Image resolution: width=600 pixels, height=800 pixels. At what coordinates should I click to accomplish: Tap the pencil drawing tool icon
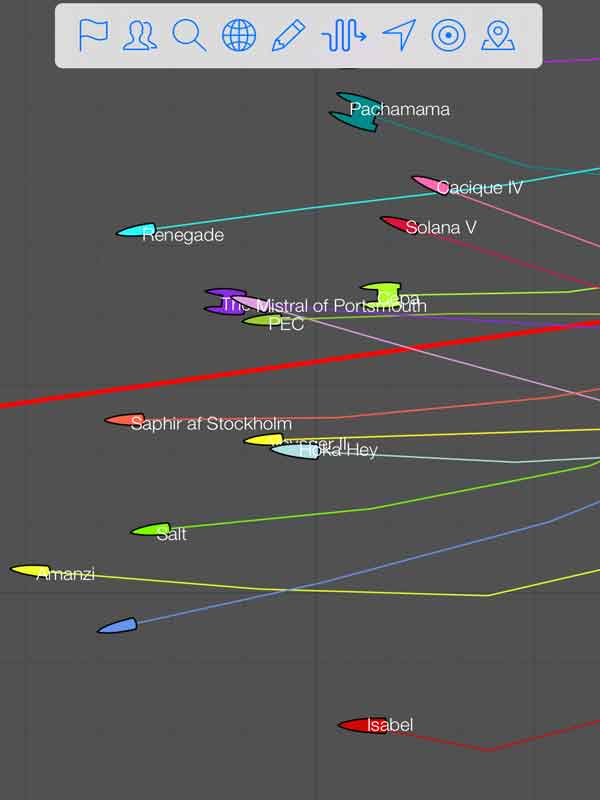pos(289,36)
